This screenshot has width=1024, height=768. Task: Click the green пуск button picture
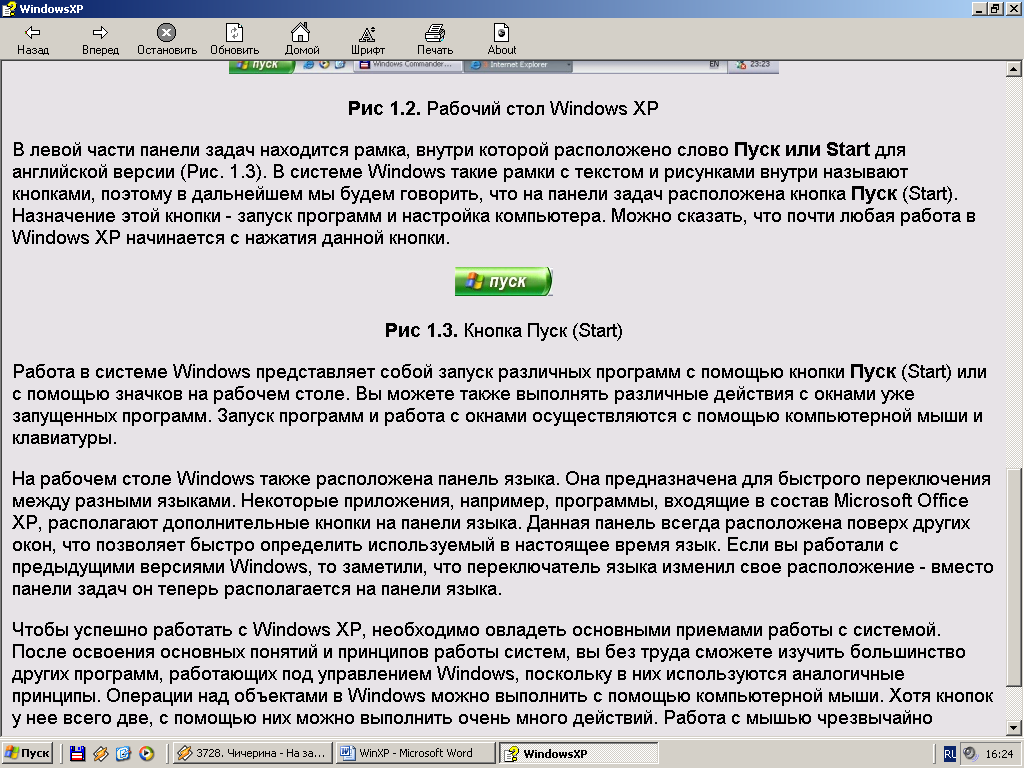pos(504,281)
